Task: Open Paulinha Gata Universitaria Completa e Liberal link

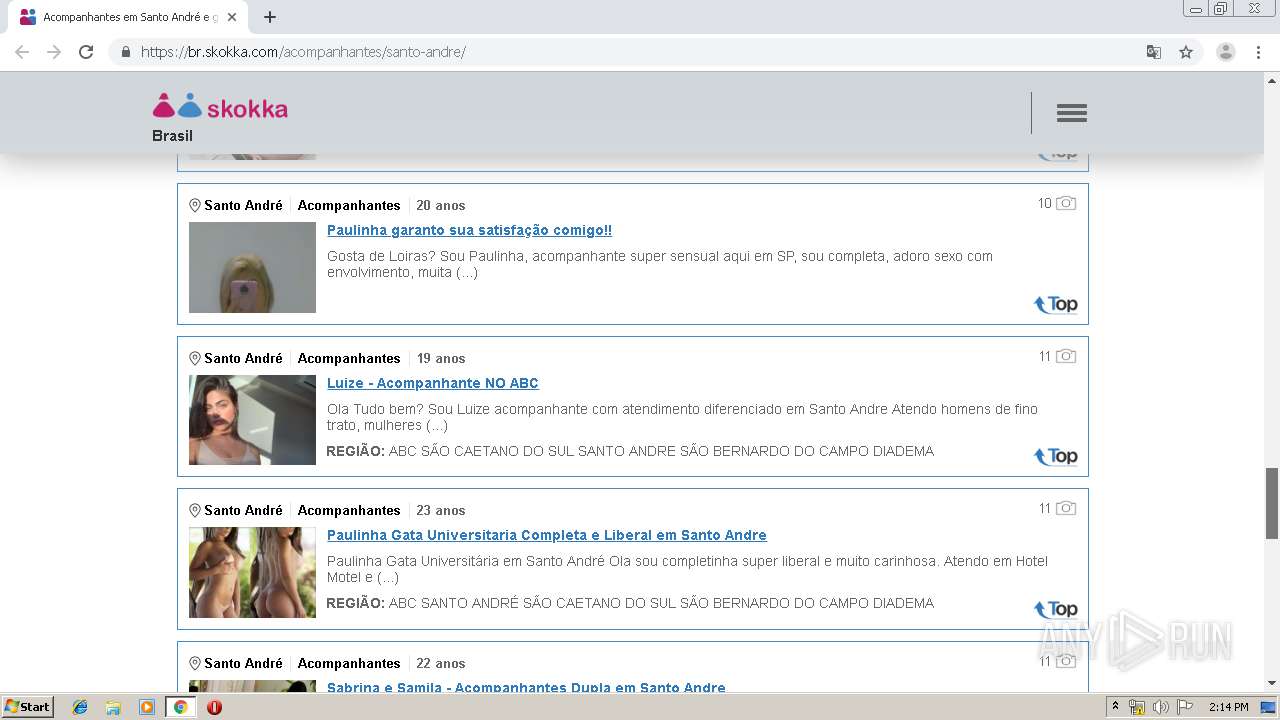Action: tap(546, 535)
